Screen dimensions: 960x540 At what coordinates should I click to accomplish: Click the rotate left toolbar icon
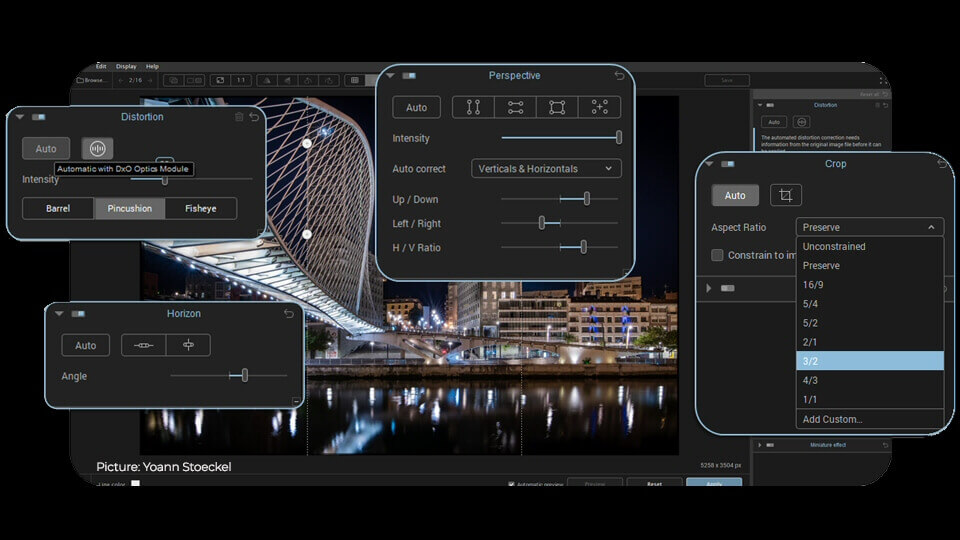point(308,80)
